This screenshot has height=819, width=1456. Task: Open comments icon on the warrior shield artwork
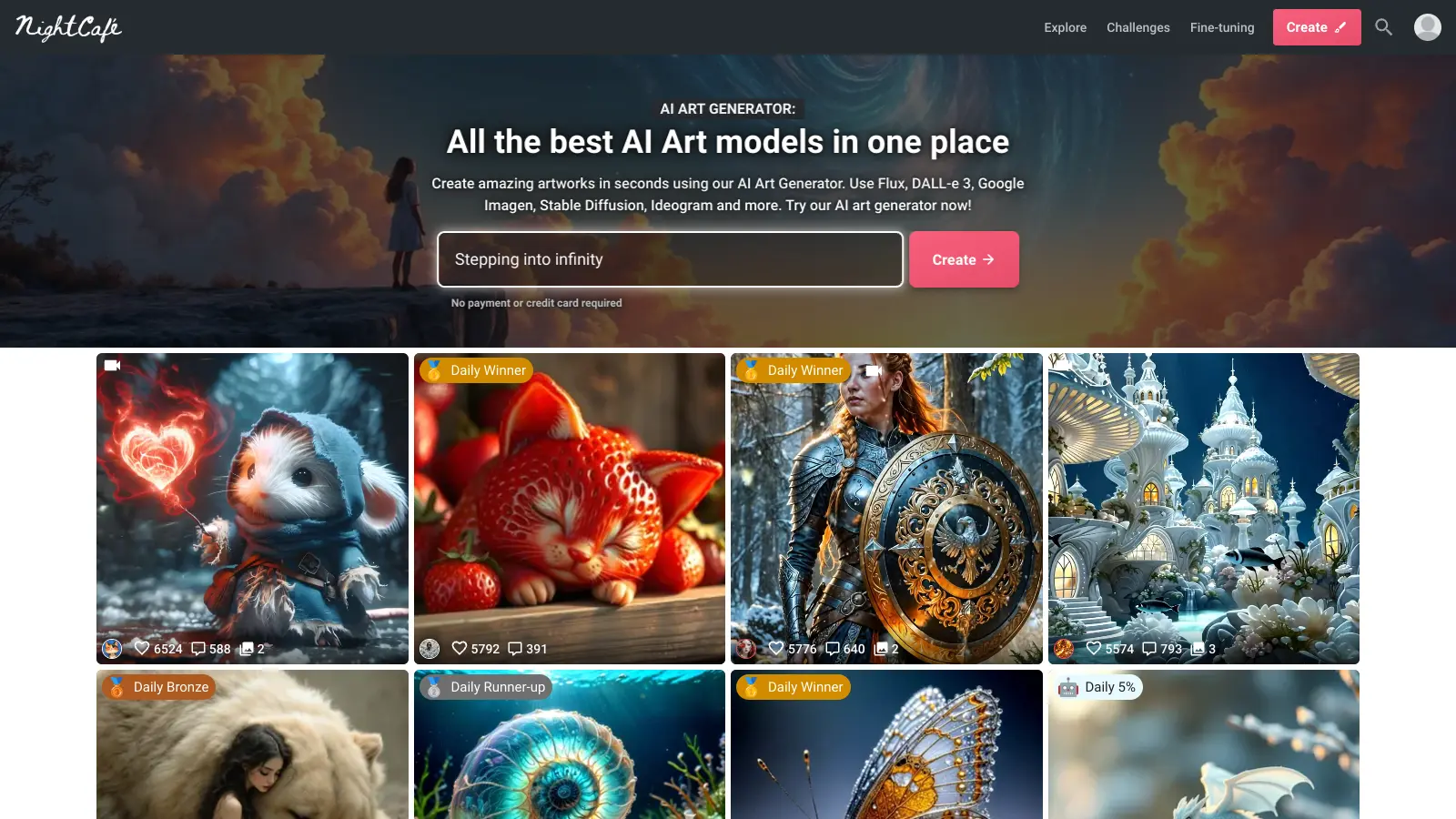tap(832, 648)
